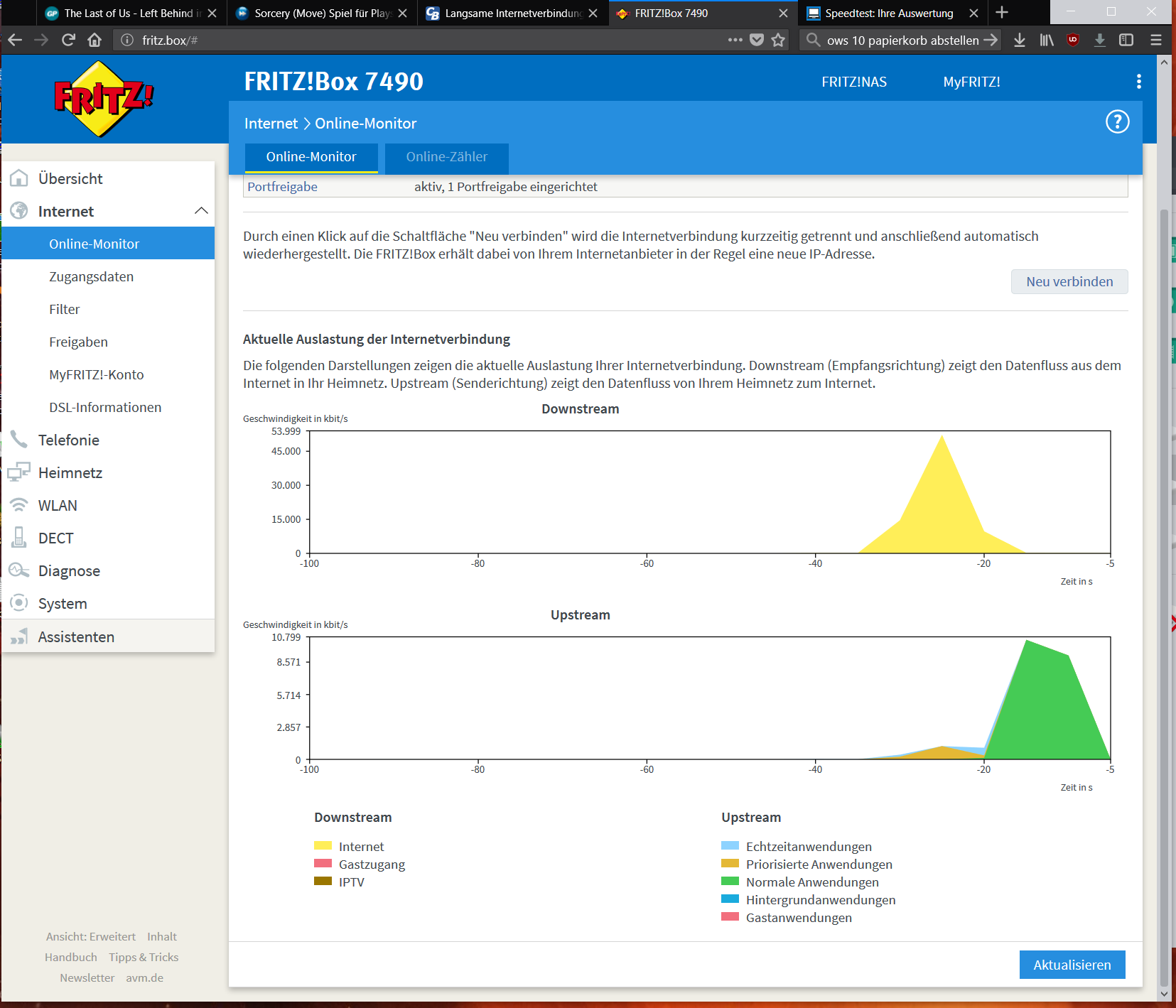Click the Internet breadcrumb link
This screenshot has width=1176, height=1008.
pyautogui.click(x=271, y=124)
